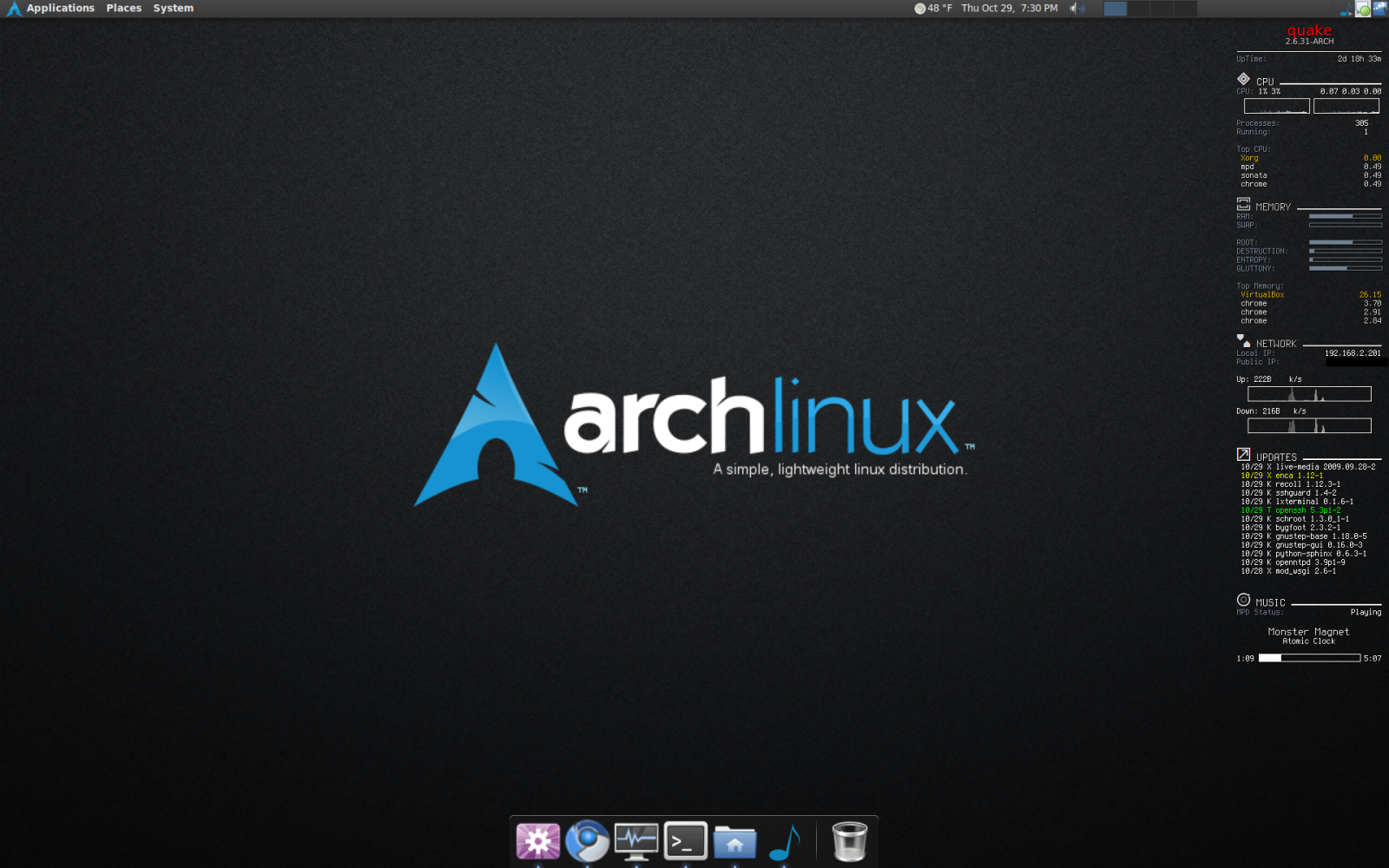Open the Trash can in the dock
1389x868 pixels.
click(849, 841)
